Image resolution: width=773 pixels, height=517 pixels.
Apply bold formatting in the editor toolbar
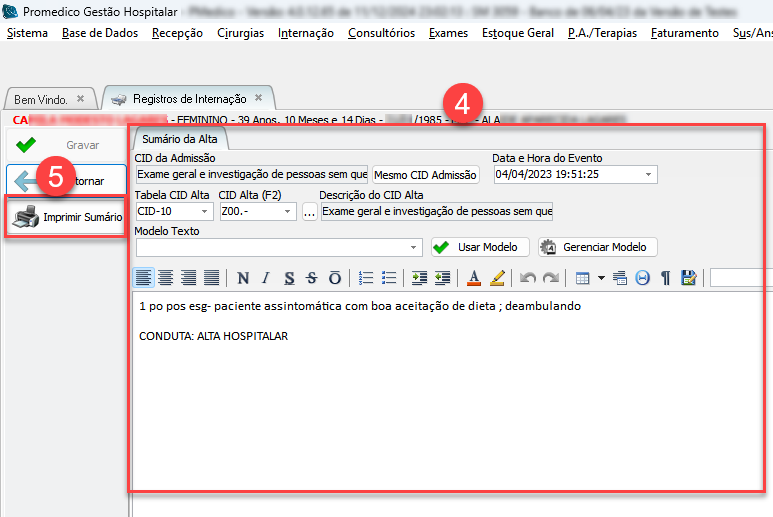pos(241,278)
